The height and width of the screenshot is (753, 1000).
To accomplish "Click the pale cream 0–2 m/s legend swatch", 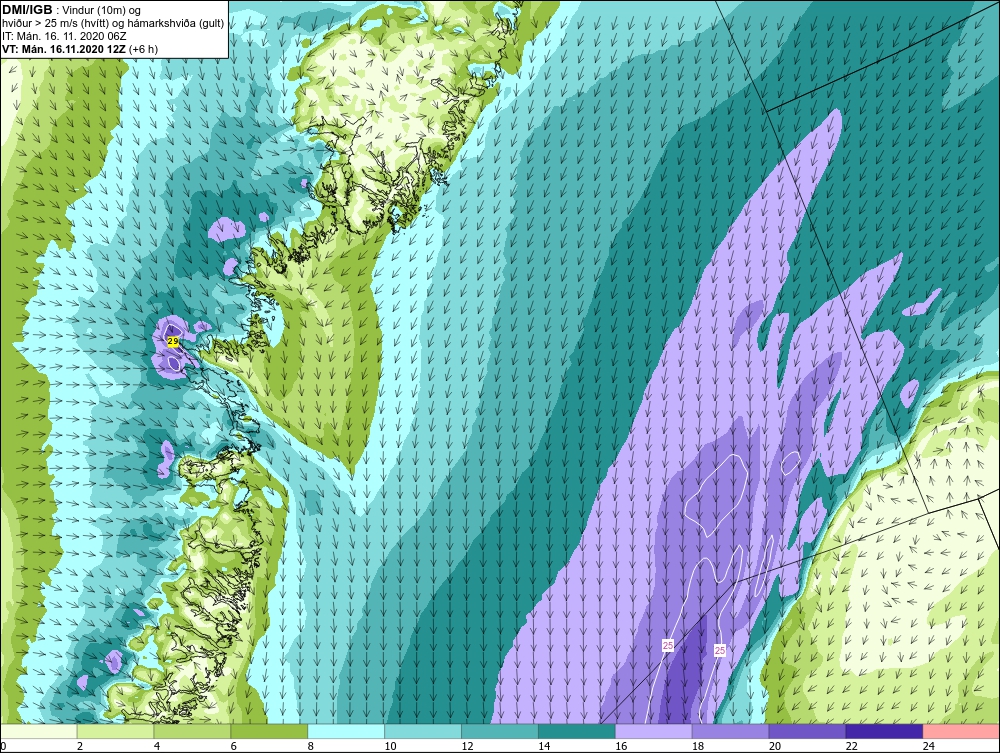I will click(39, 731).
